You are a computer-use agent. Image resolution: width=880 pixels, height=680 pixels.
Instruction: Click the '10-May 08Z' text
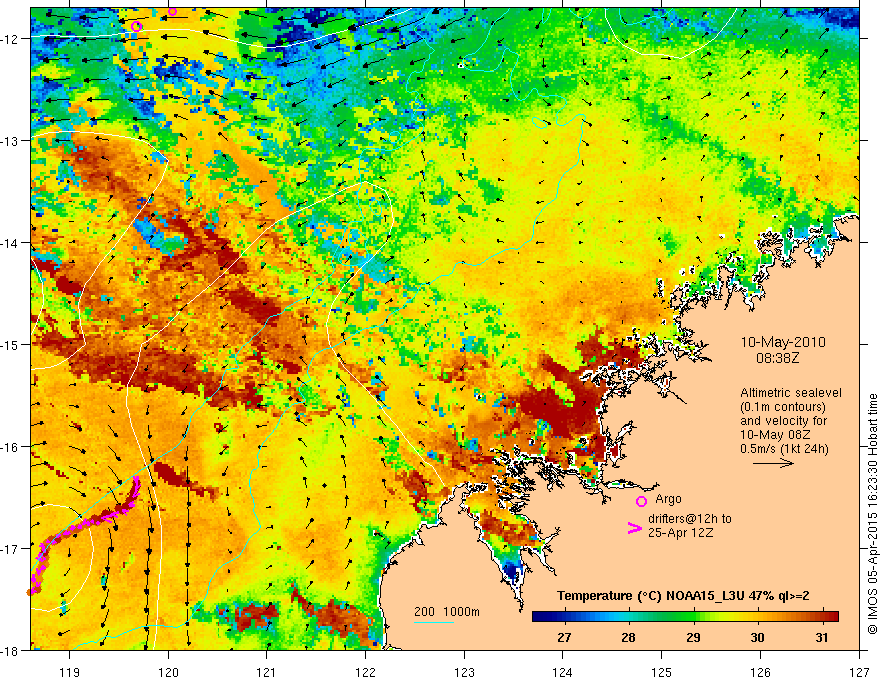[775, 435]
